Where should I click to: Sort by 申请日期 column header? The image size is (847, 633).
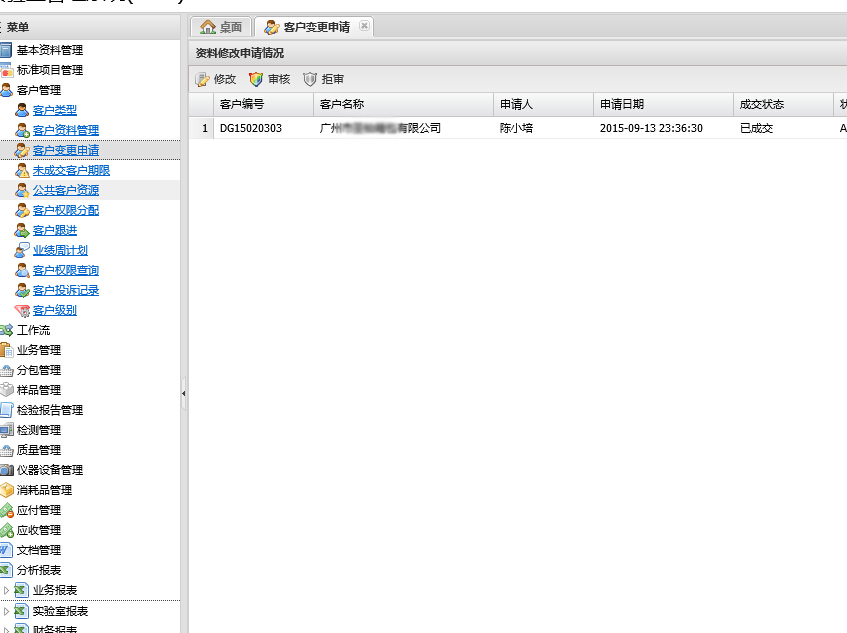click(x=622, y=104)
